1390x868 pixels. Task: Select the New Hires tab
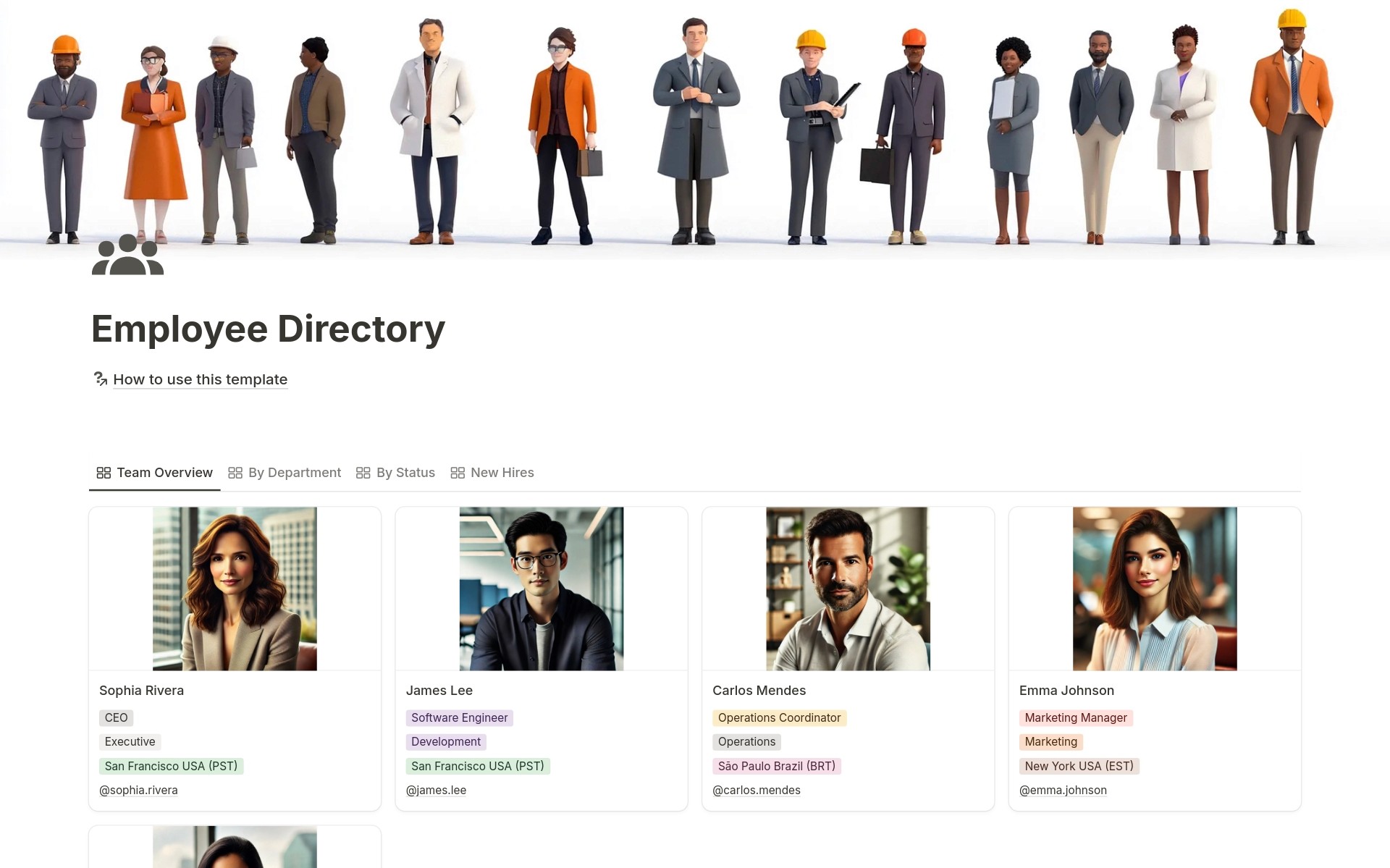click(502, 473)
